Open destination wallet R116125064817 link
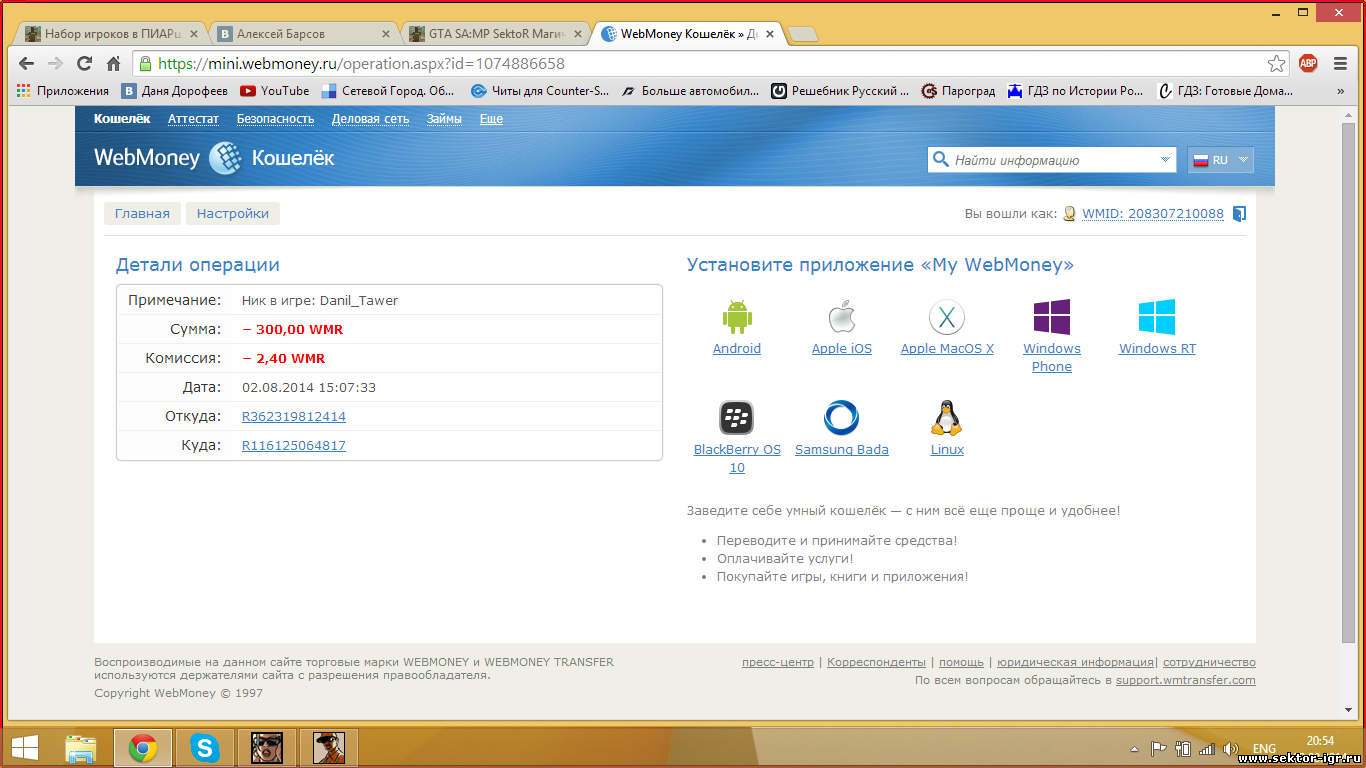 click(294, 445)
